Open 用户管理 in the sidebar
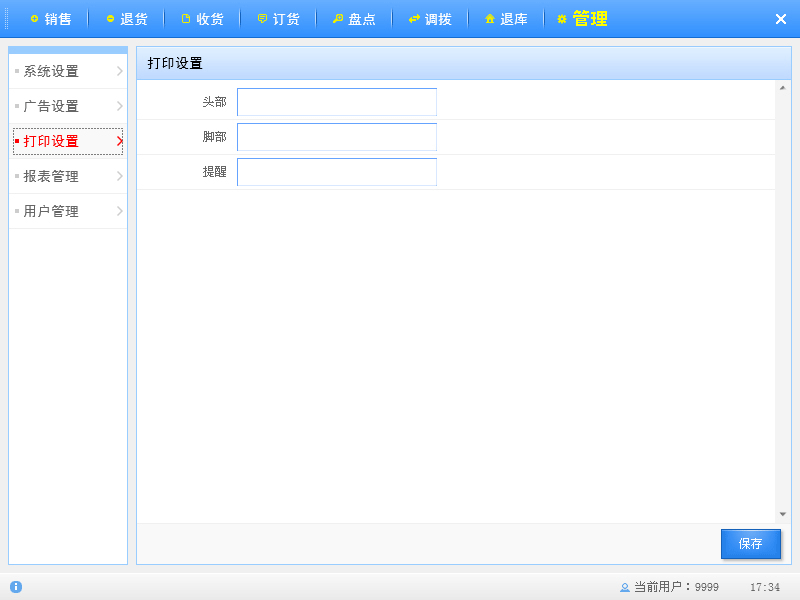The width and height of the screenshot is (800, 600). 68,211
